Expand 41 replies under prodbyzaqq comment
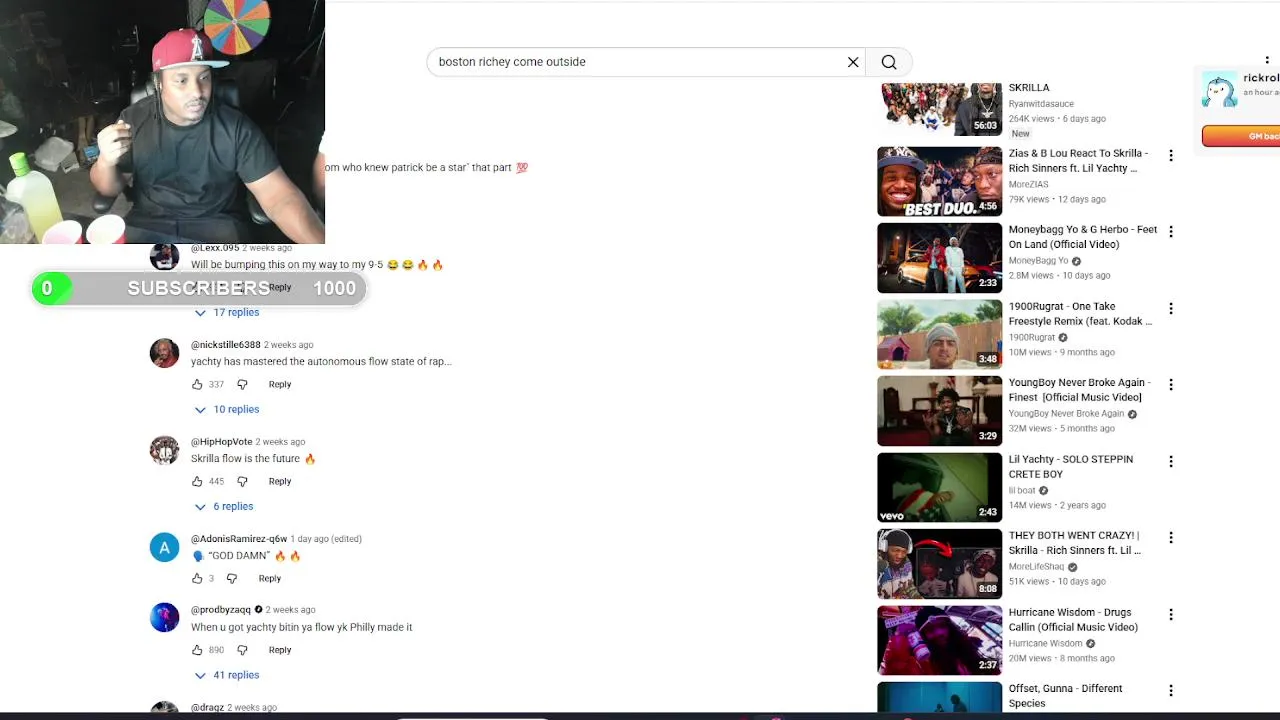The width and height of the screenshot is (1280, 720). pyautogui.click(x=227, y=675)
